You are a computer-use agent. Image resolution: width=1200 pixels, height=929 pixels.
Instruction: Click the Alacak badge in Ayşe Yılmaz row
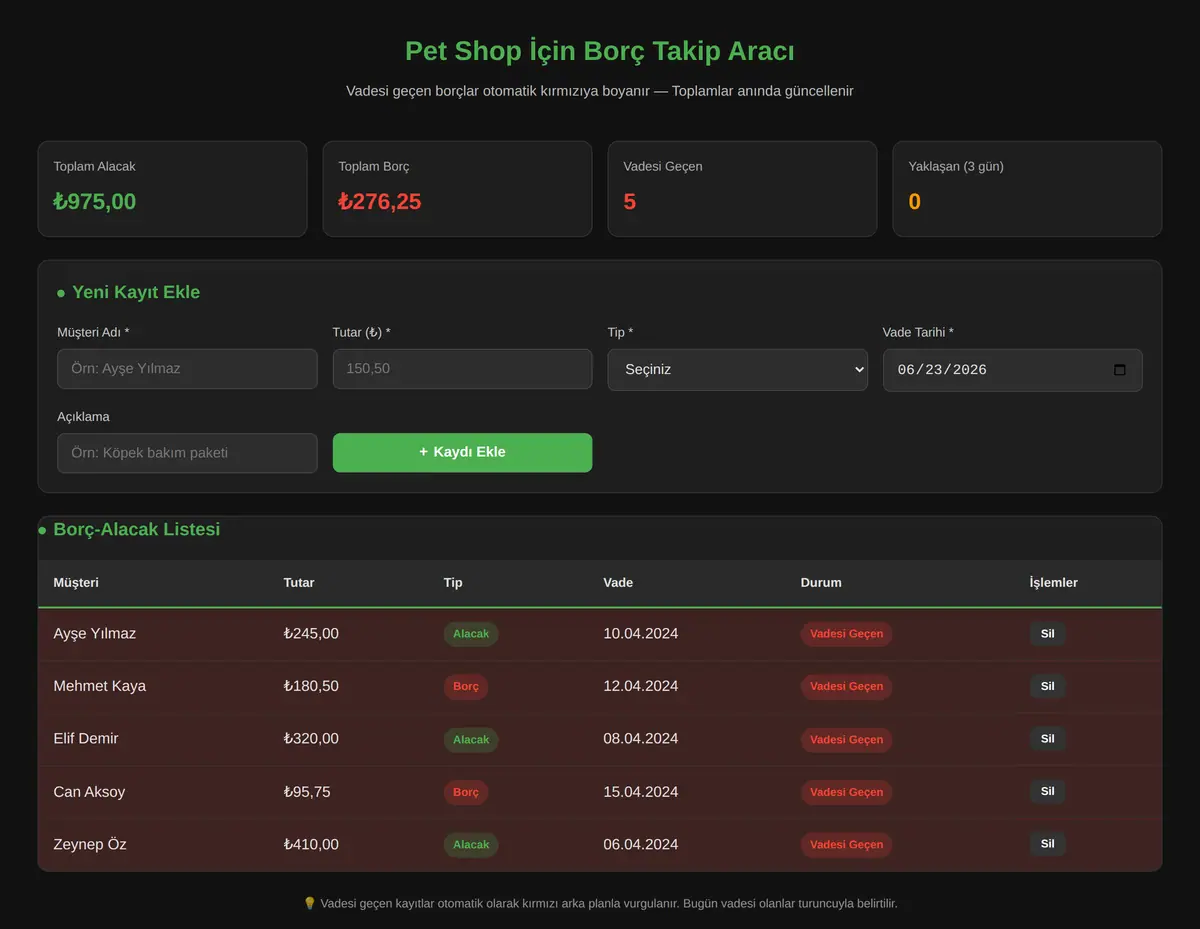(x=471, y=634)
